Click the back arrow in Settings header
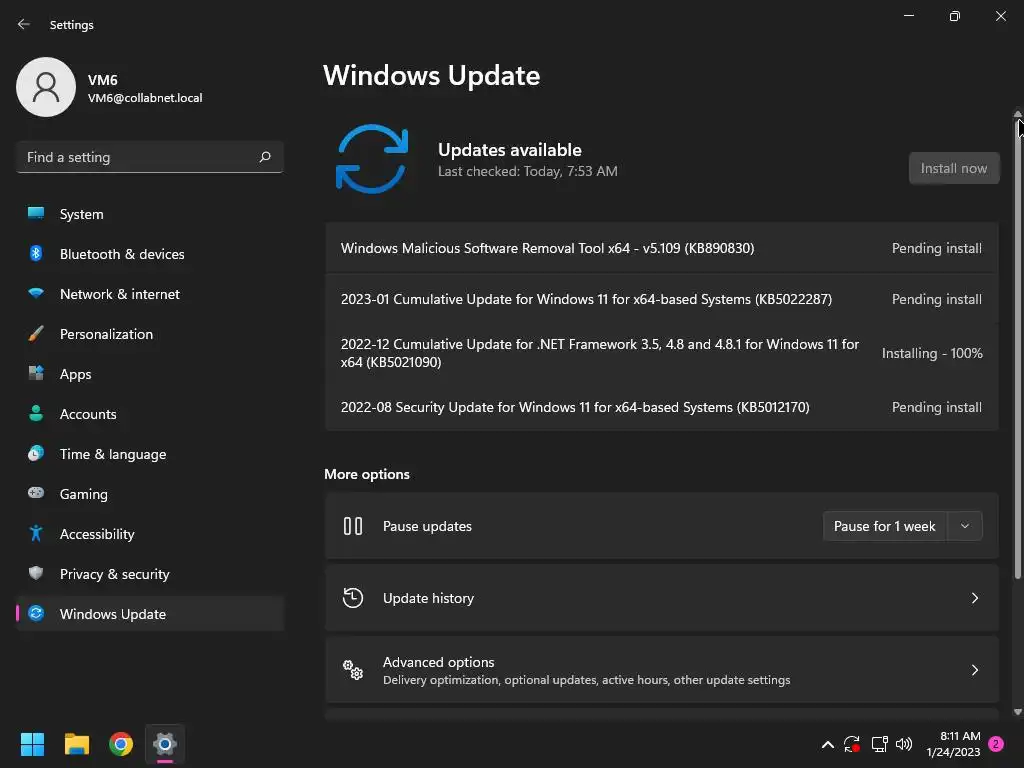The height and width of the screenshot is (768, 1024). 24,24
